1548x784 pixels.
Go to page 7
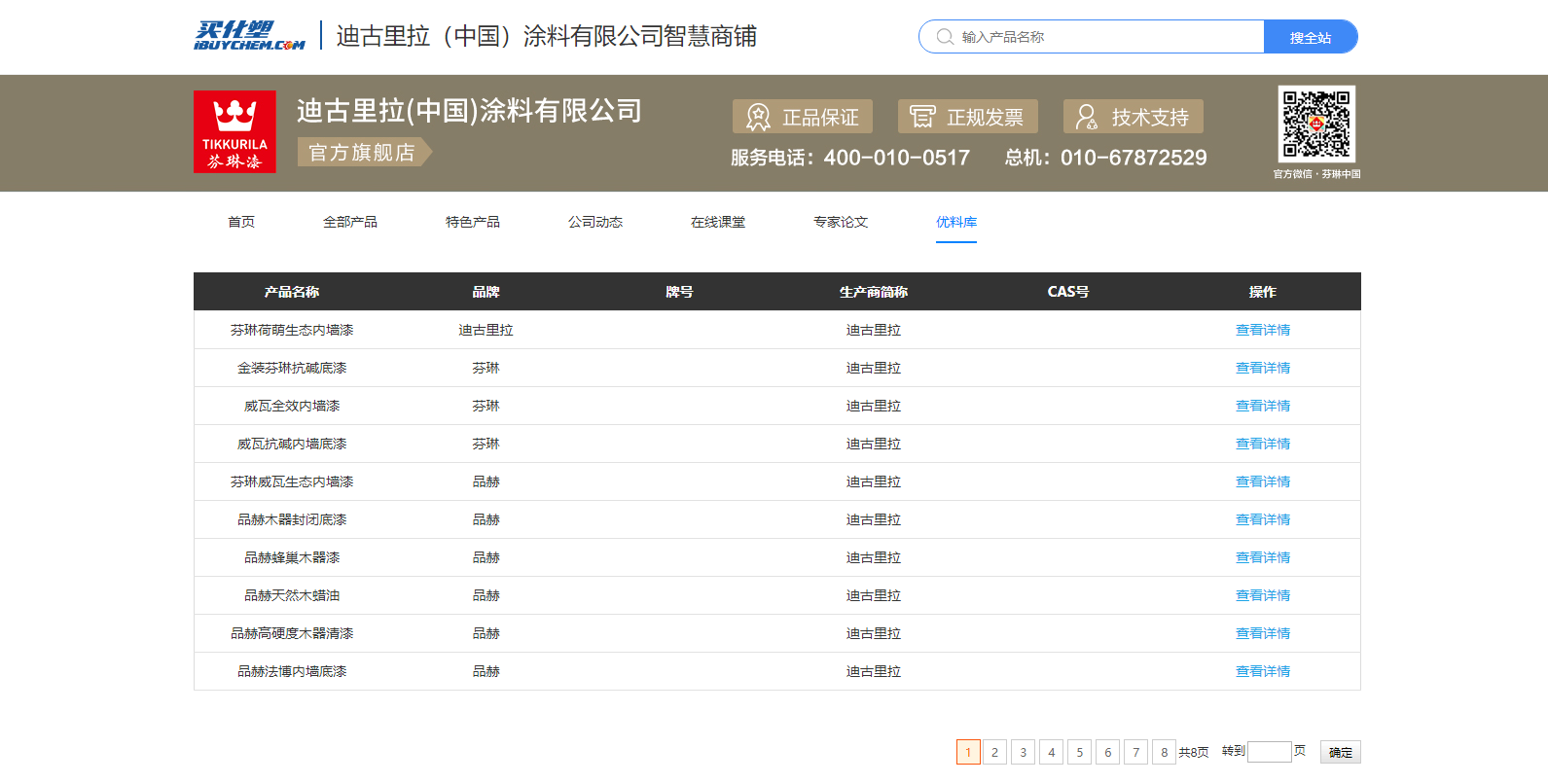point(1135,752)
